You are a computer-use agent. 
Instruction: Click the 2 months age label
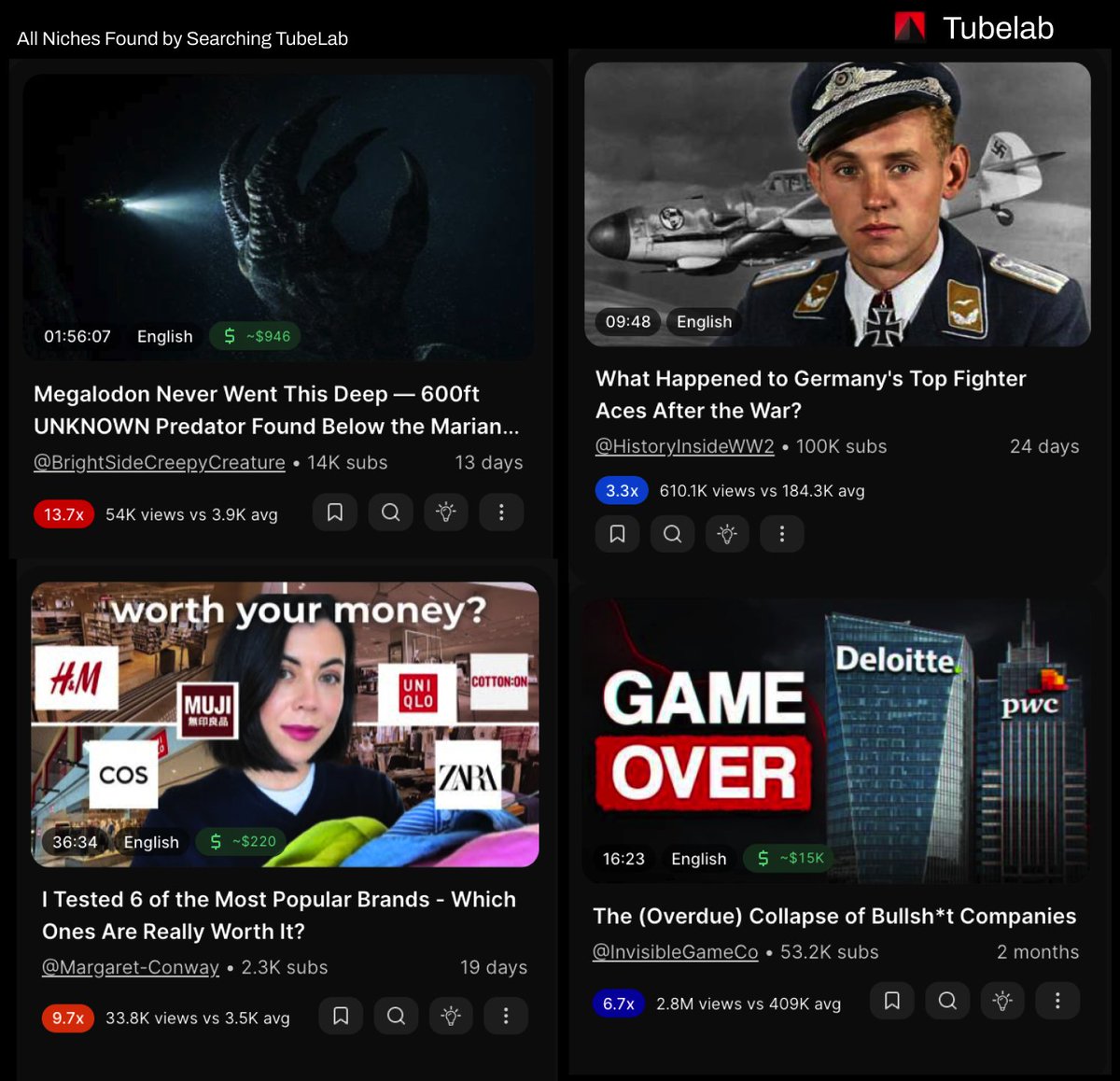1038,952
